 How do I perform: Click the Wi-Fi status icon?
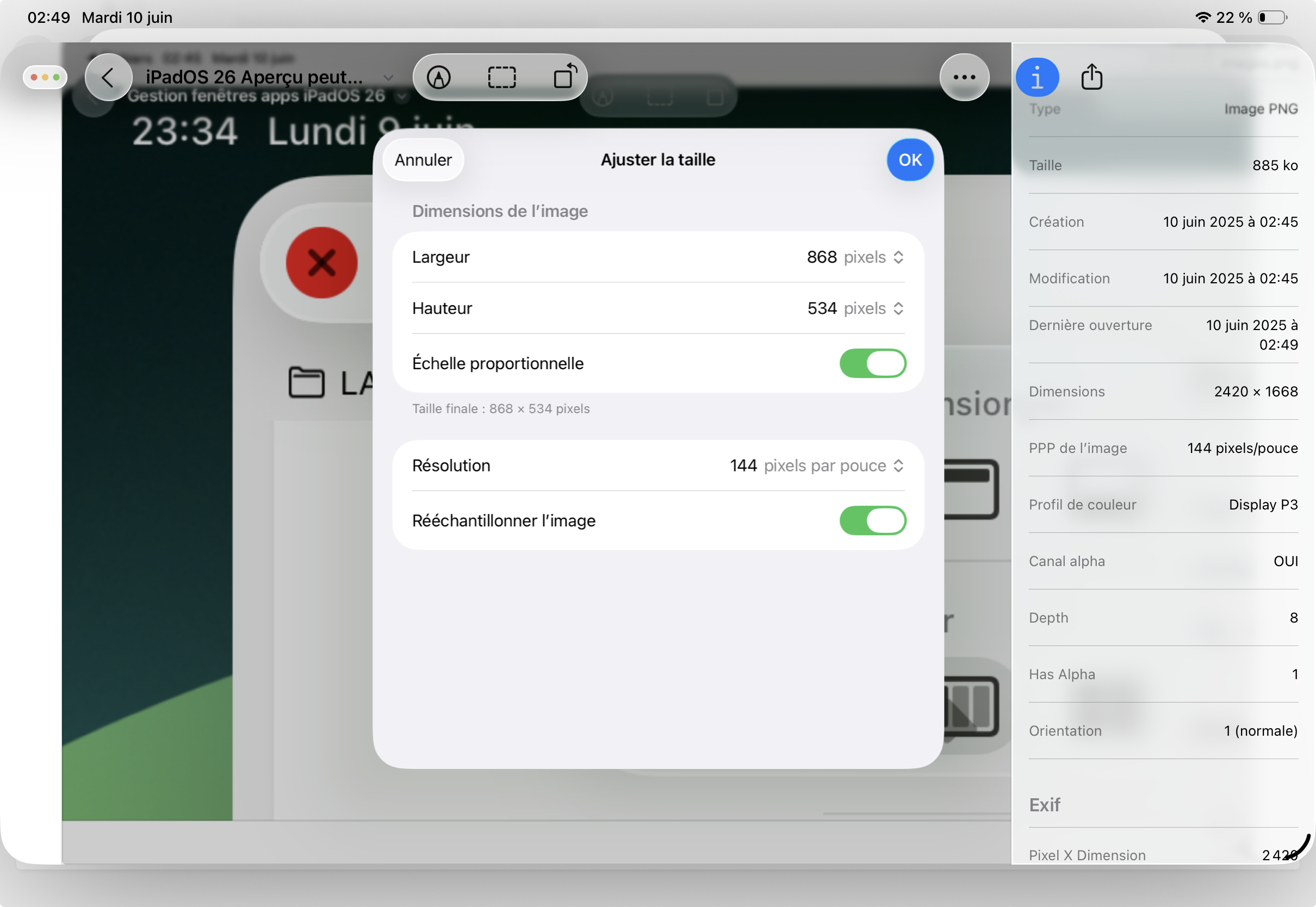[1202, 17]
